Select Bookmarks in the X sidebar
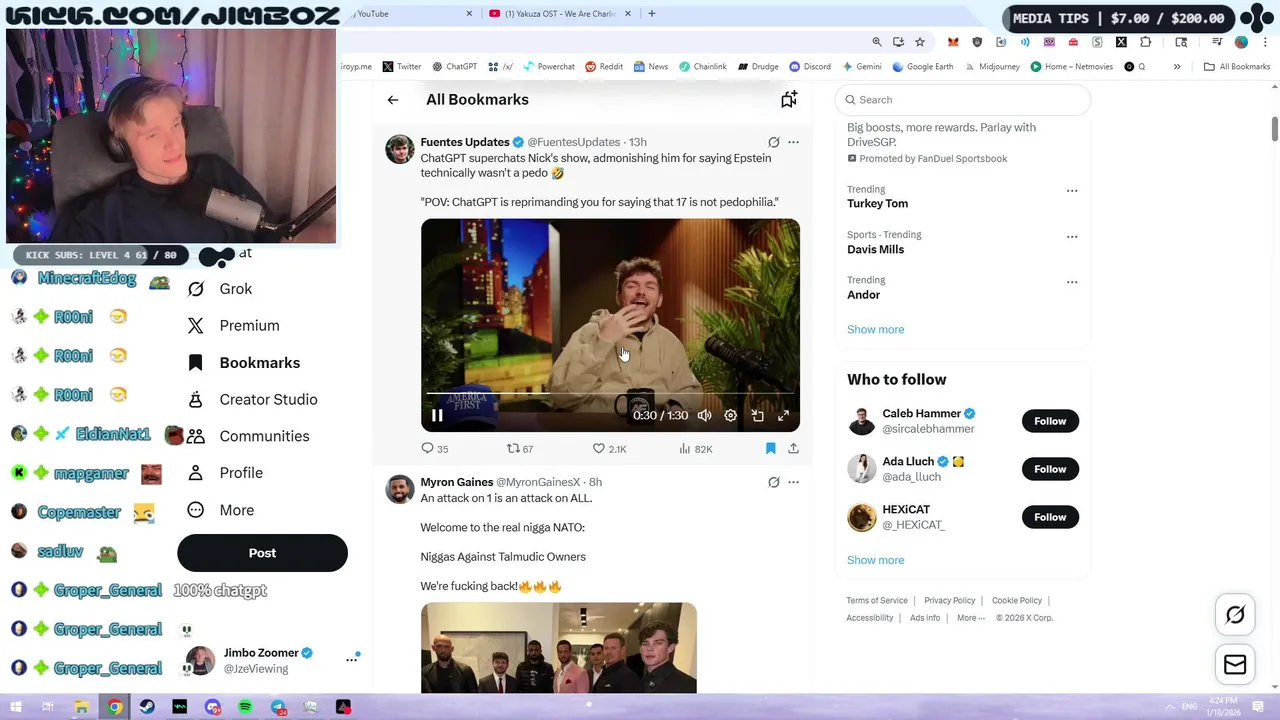The width and height of the screenshot is (1280, 720). pyautogui.click(x=244, y=363)
